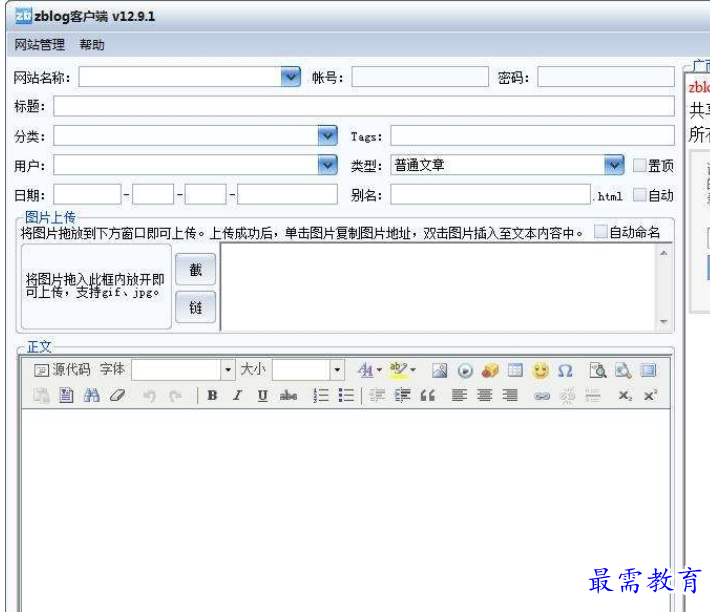Image resolution: width=710 pixels, height=612 pixels.
Task: Decrease the indent of the paragraph
Action: [x=377, y=396]
